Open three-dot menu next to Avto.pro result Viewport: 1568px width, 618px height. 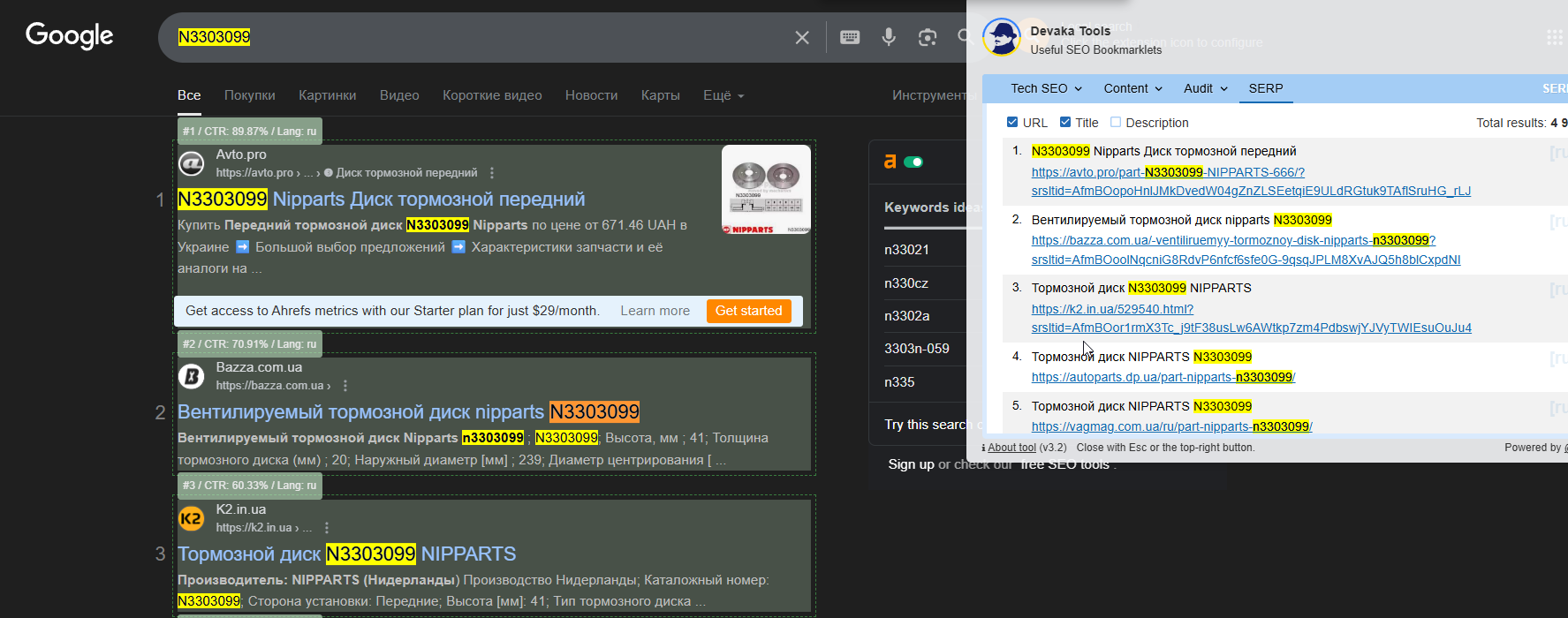492,173
